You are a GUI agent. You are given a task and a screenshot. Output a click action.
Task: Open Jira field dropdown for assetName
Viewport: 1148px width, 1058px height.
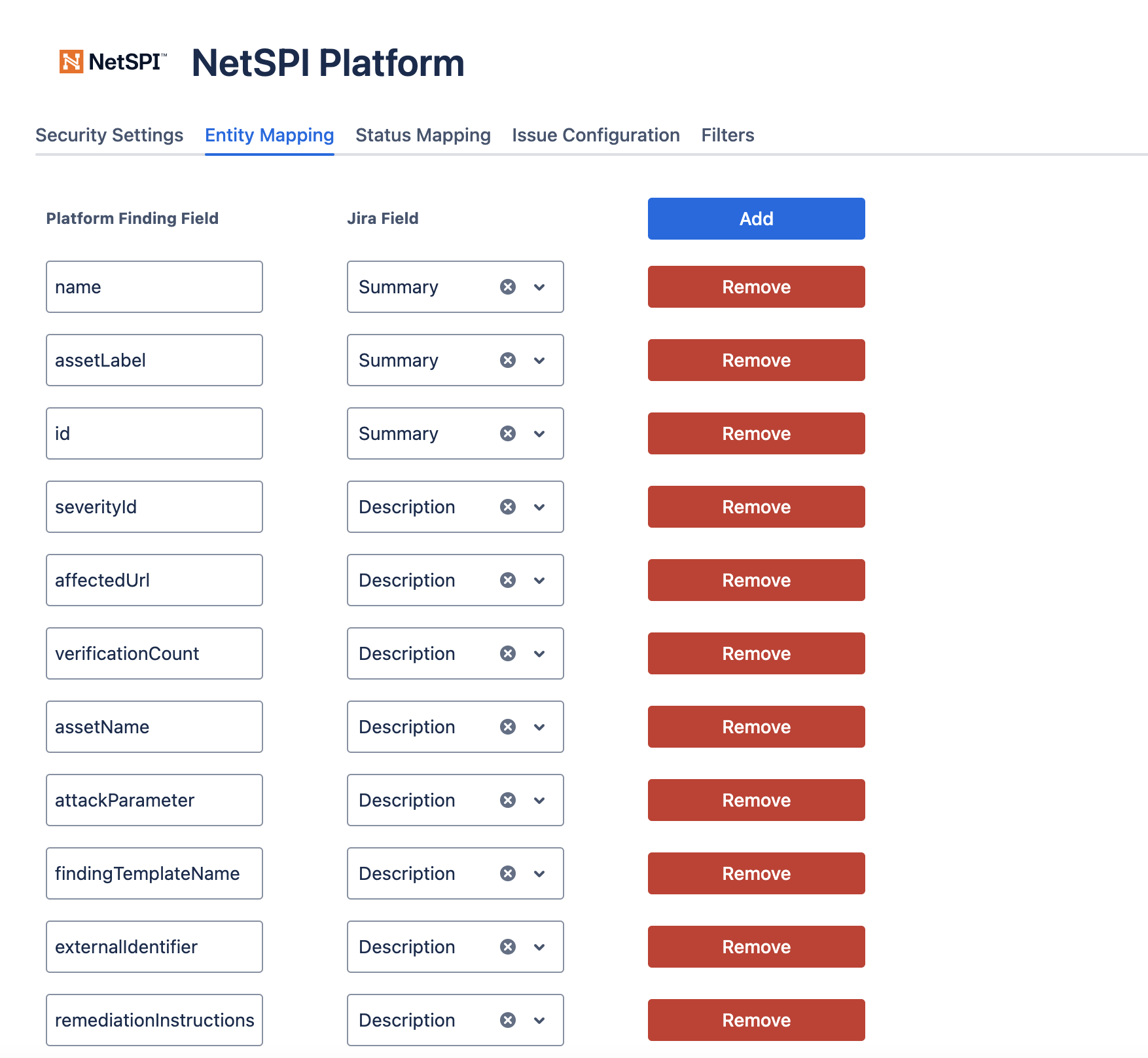(539, 727)
